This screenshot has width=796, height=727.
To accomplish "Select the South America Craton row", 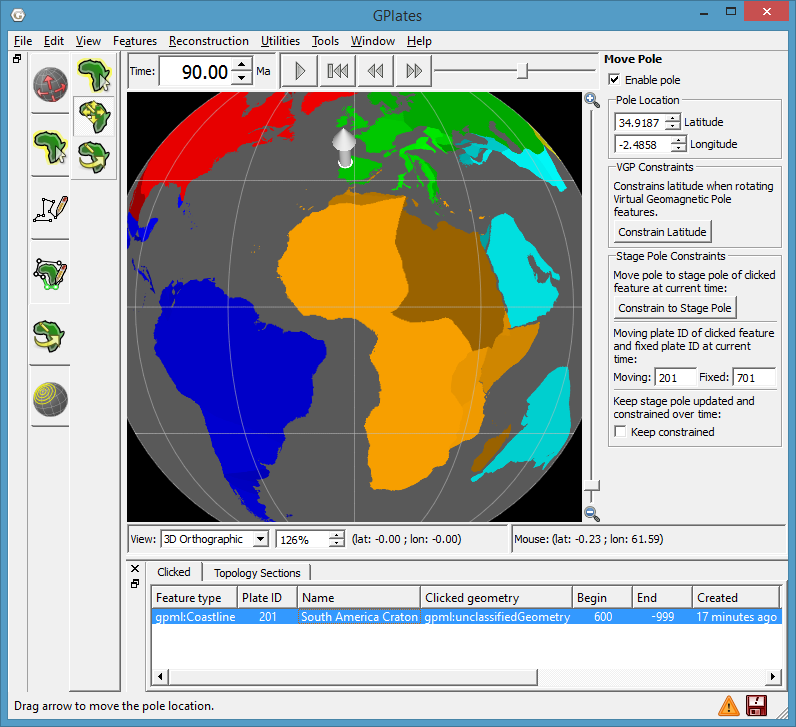I will point(466,617).
